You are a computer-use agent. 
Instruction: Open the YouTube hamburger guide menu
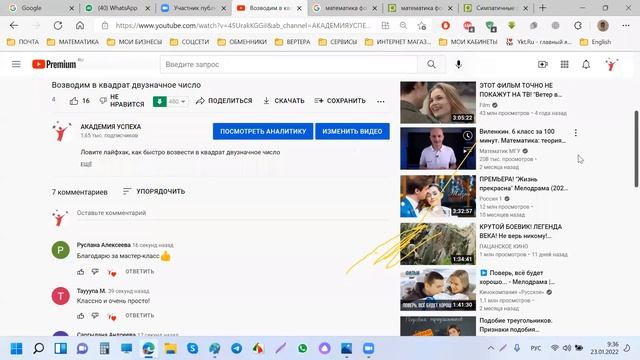point(16,64)
